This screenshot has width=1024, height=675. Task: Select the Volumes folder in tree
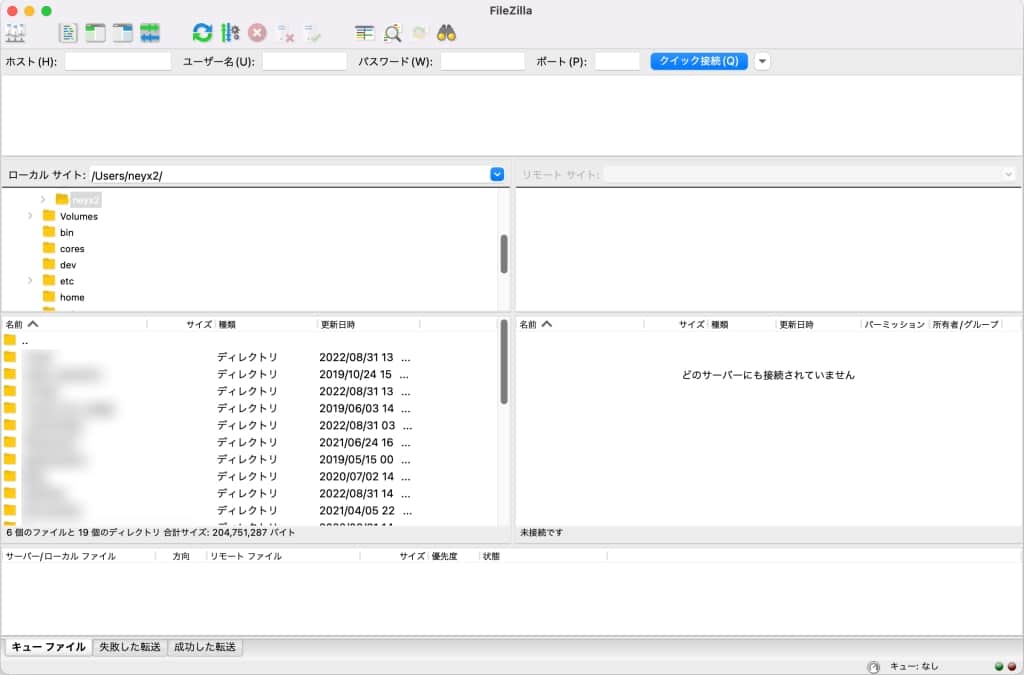pos(79,216)
